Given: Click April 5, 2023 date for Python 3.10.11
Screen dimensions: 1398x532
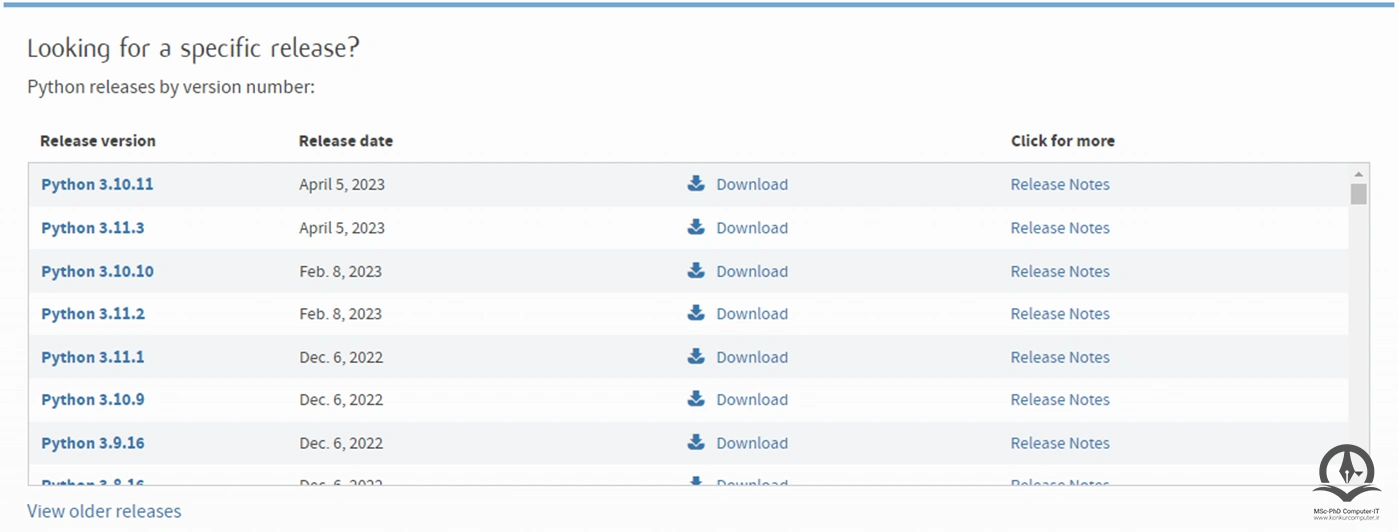Looking at the screenshot, I should click(342, 184).
